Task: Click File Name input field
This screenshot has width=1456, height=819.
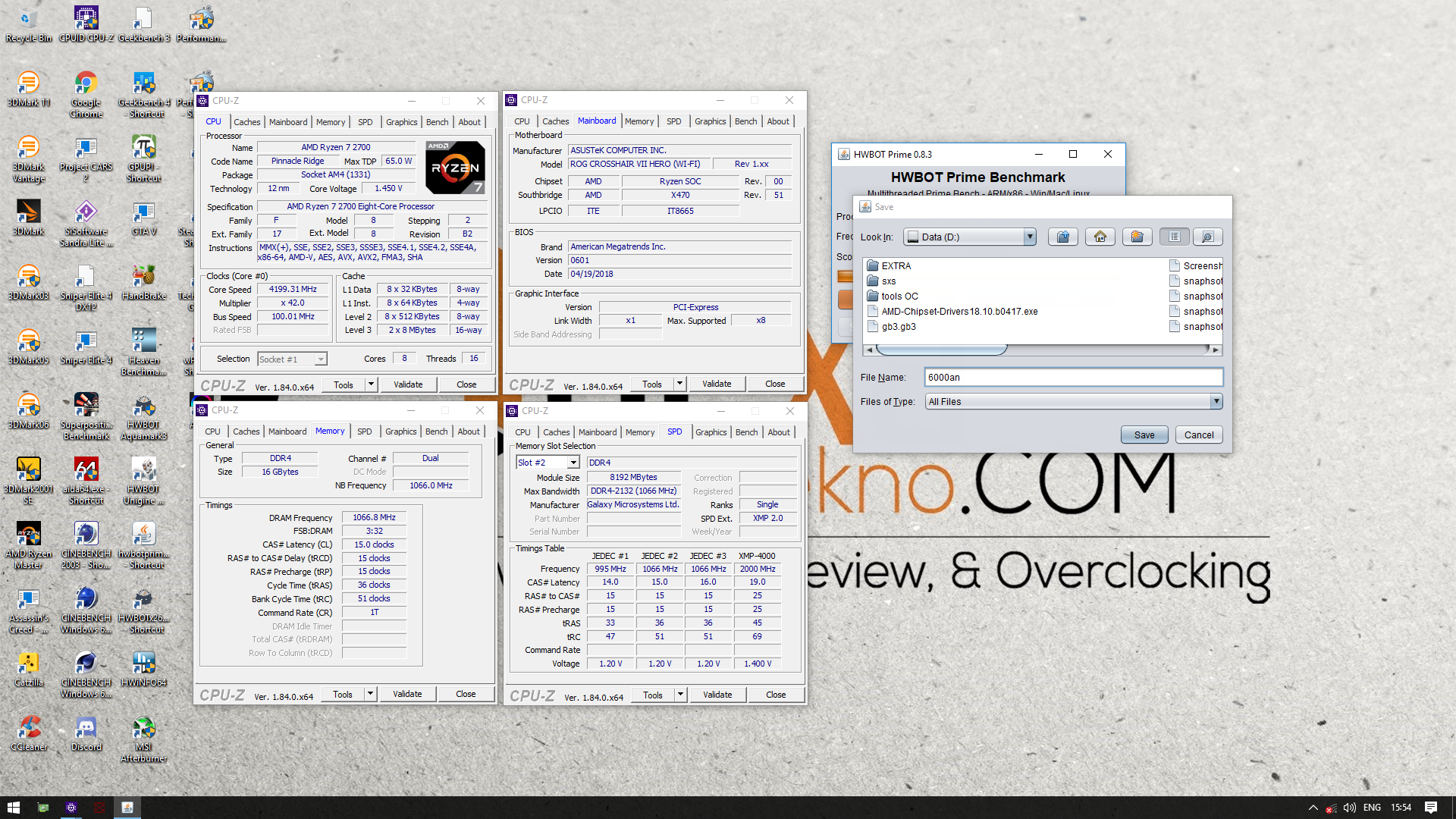Action: 1073,377
